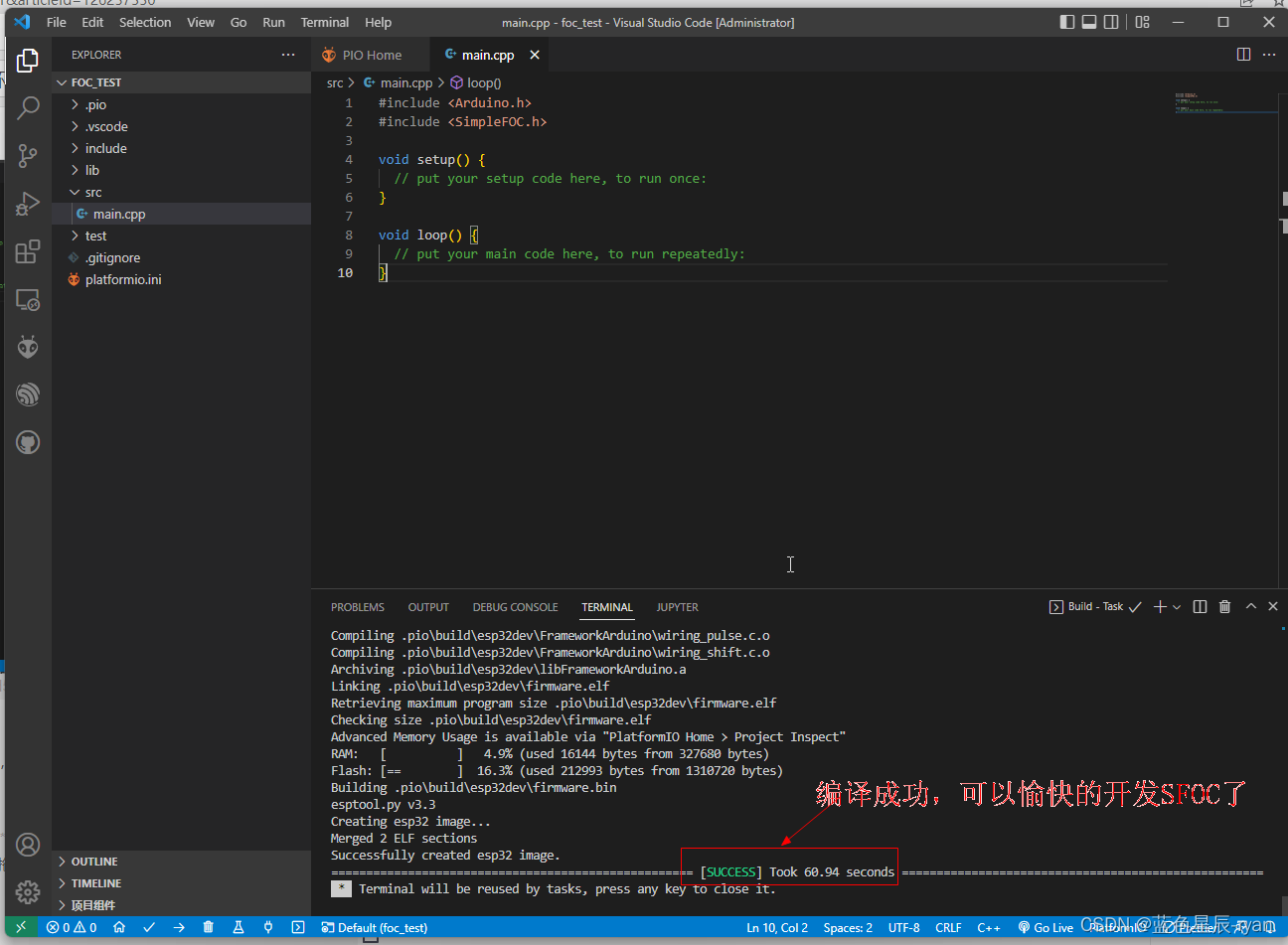Screen dimensions: 1288x945
Task: Open the Serial Monitor plug icon
Action: point(268,927)
